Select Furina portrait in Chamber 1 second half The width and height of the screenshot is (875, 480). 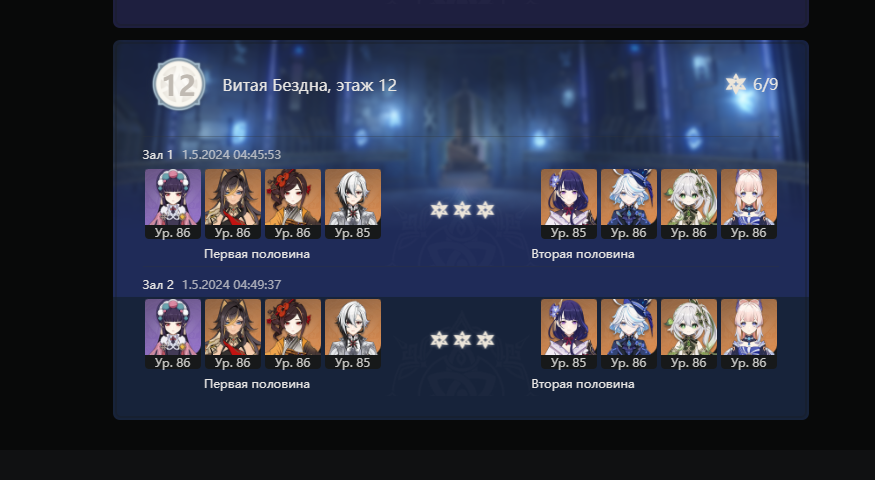coord(629,204)
